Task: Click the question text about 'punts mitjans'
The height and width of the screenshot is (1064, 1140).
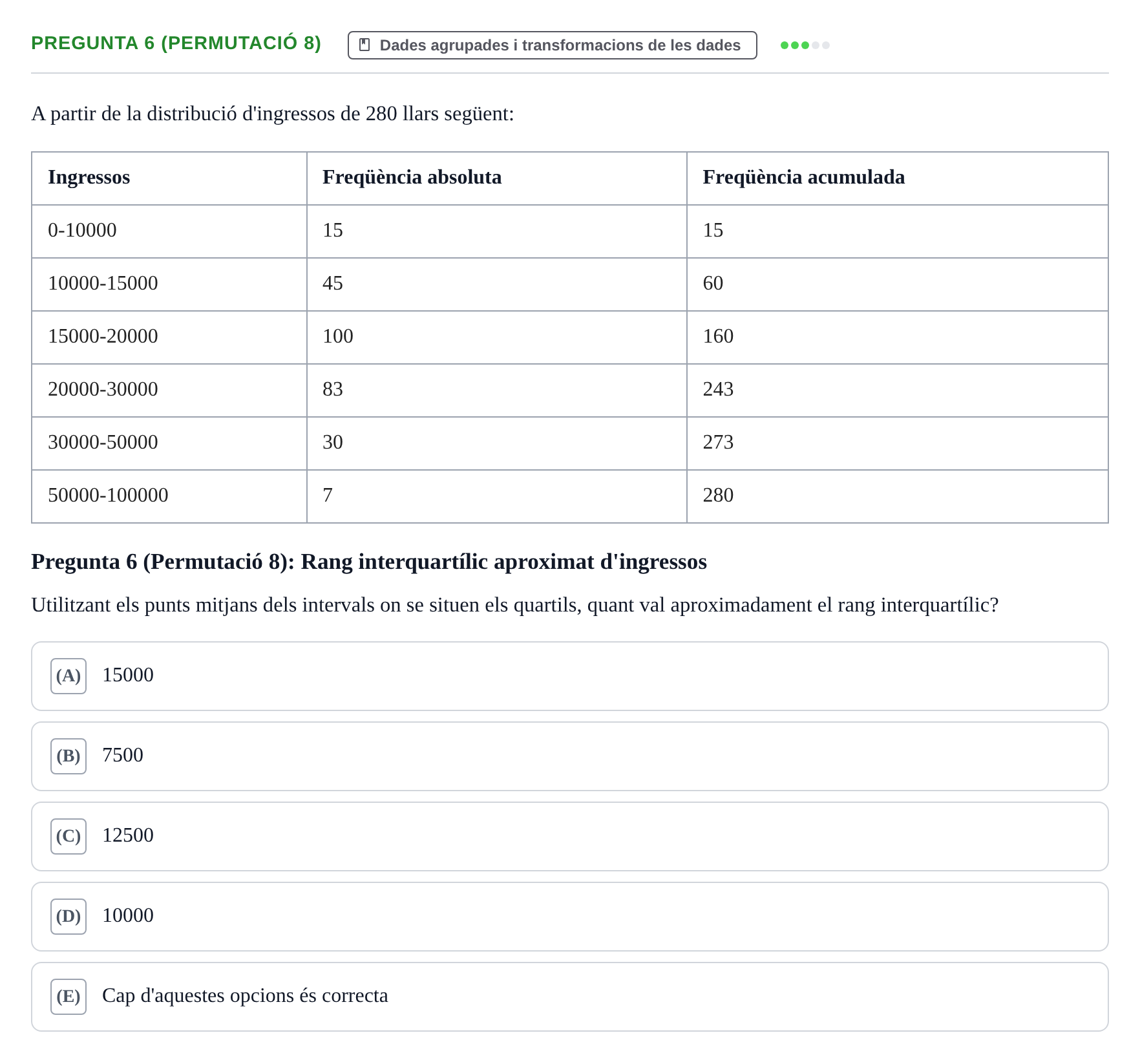Action: [515, 605]
